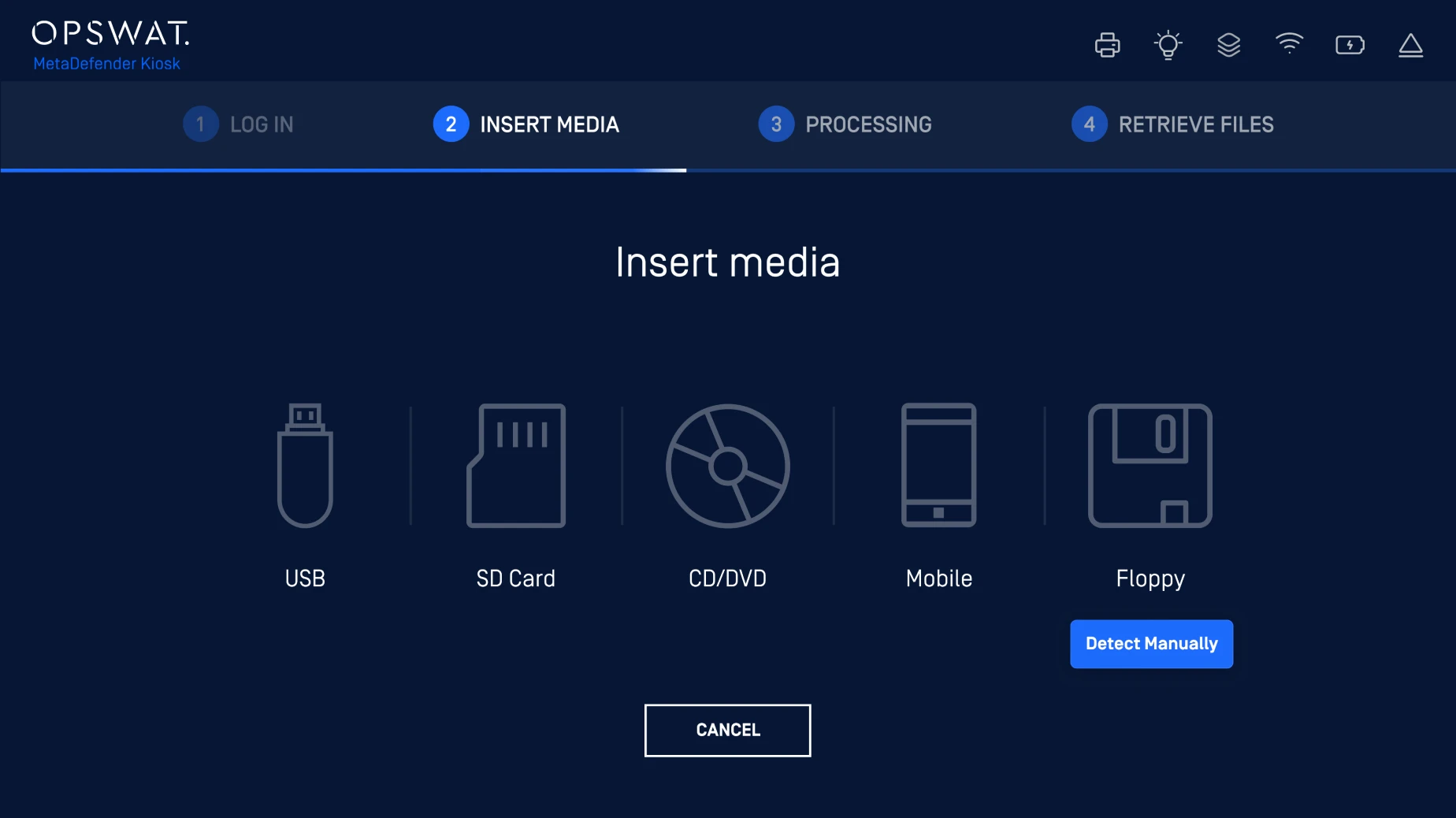Screen dimensions: 1456x818
Task: Click the OPSWAT logo
Action: point(110,33)
